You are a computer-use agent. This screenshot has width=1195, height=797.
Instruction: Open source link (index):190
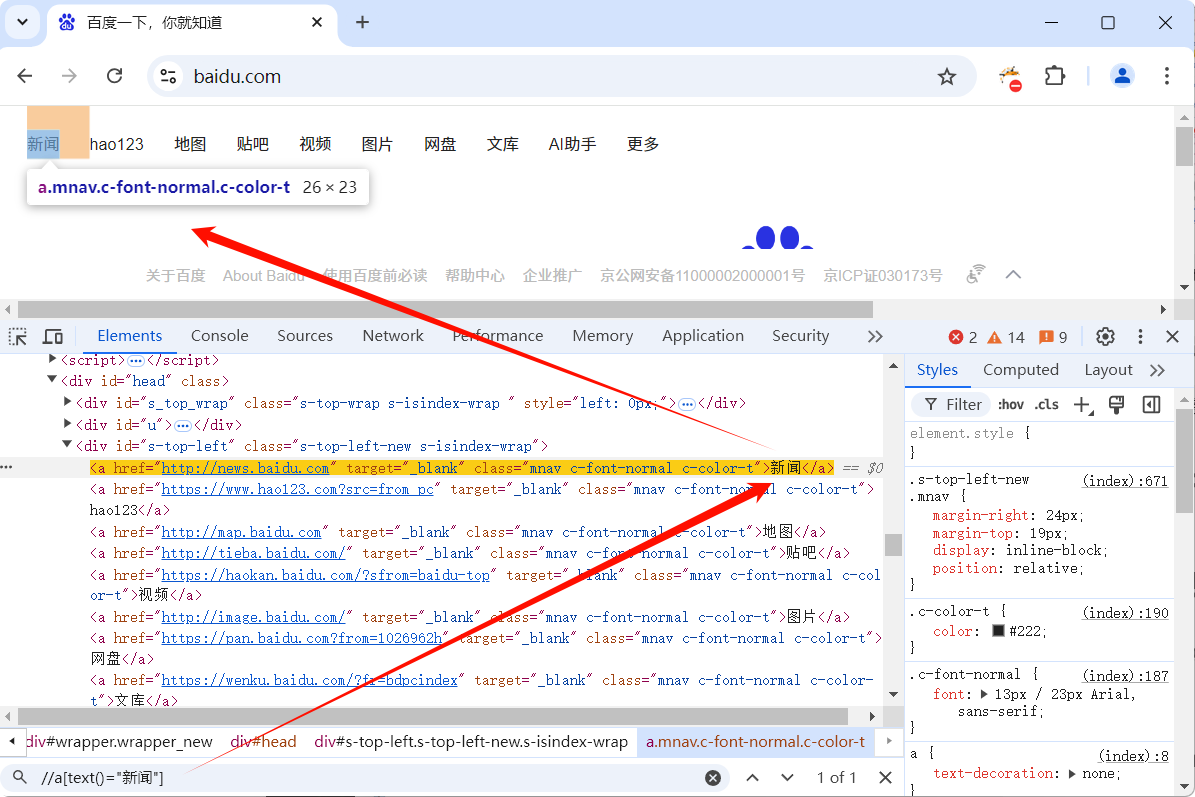coord(1125,613)
